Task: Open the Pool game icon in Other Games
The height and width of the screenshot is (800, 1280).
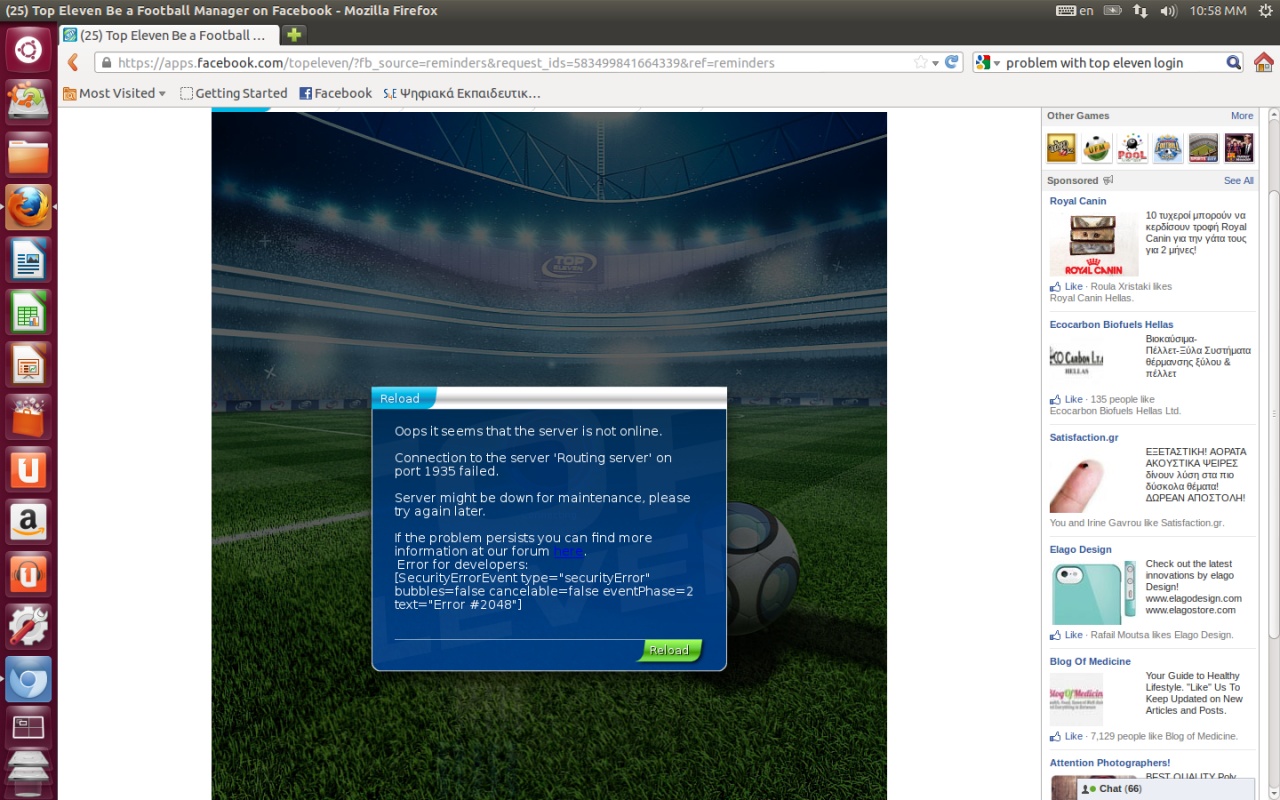Action: 1132,148
